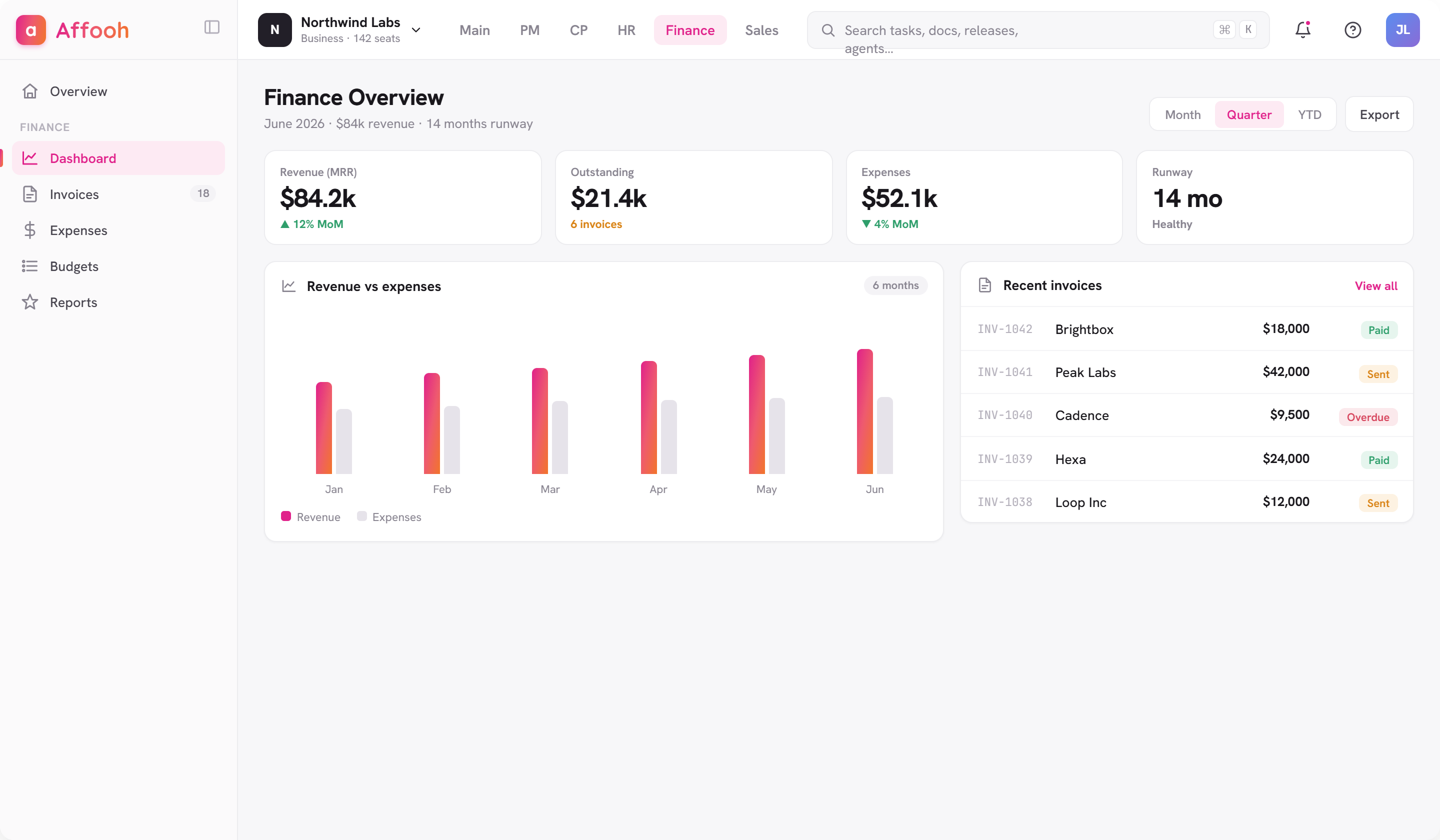Open the JL user avatar menu
Viewport: 1440px width, 840px height.
click(1402, 29)
